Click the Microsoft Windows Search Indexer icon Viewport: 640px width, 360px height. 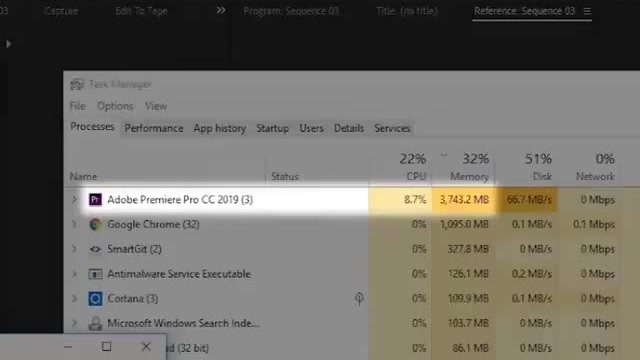pos(95,324)
